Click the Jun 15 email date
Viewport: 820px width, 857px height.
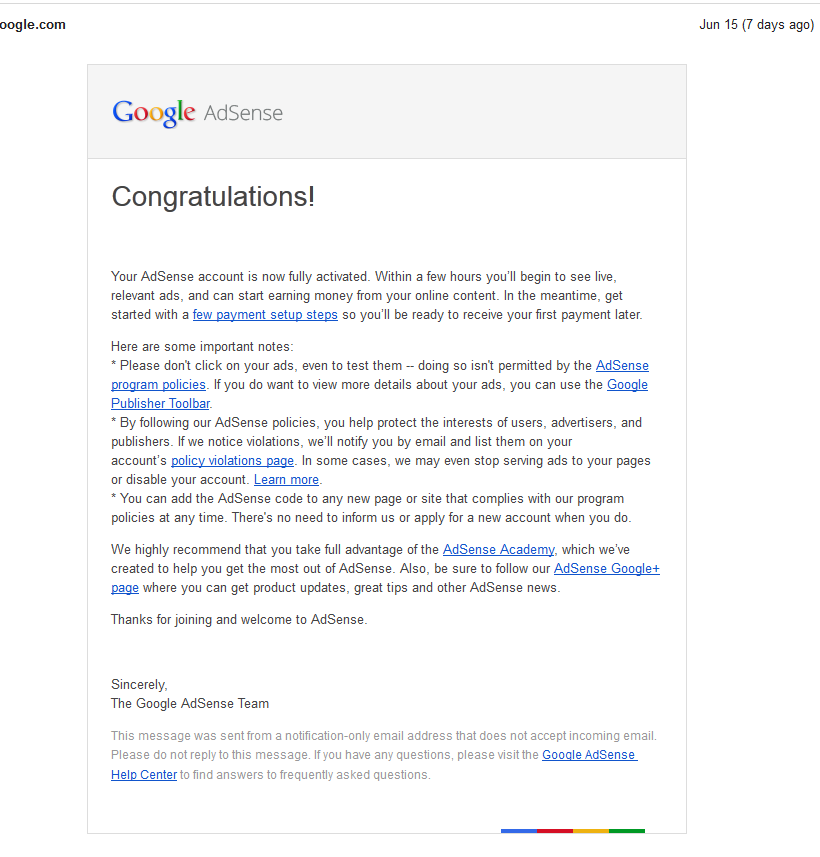coord(757,25)
